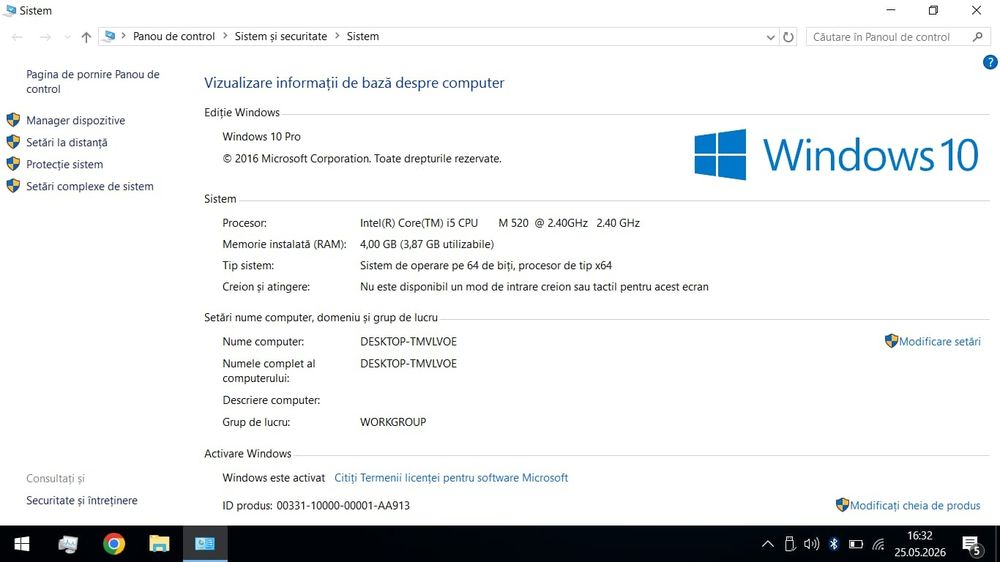Click the computer name DESKTOP-TMVLVOE beside Nume computer
Viewport: 1000px width, 562px height.
click(x=408, y=342)
